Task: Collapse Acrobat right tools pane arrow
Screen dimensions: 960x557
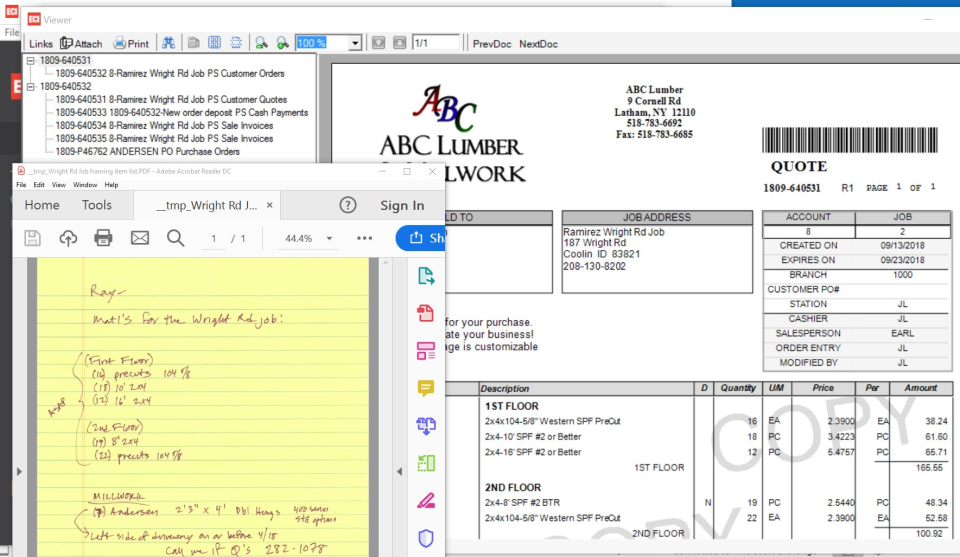Action: click(x=400, y=471)
